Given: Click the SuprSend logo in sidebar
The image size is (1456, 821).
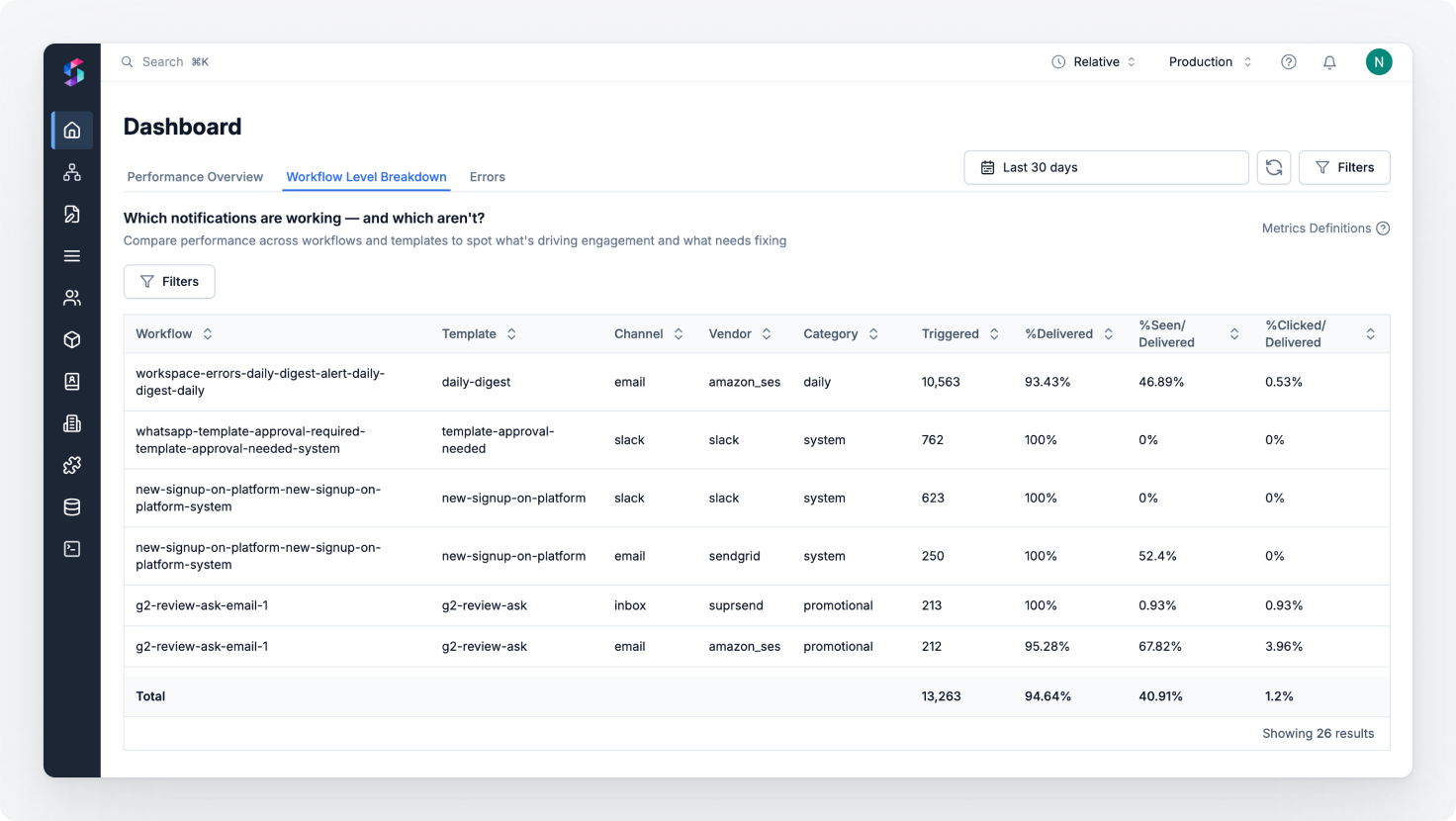Looking at the screenshot, I should click(73, 72).
